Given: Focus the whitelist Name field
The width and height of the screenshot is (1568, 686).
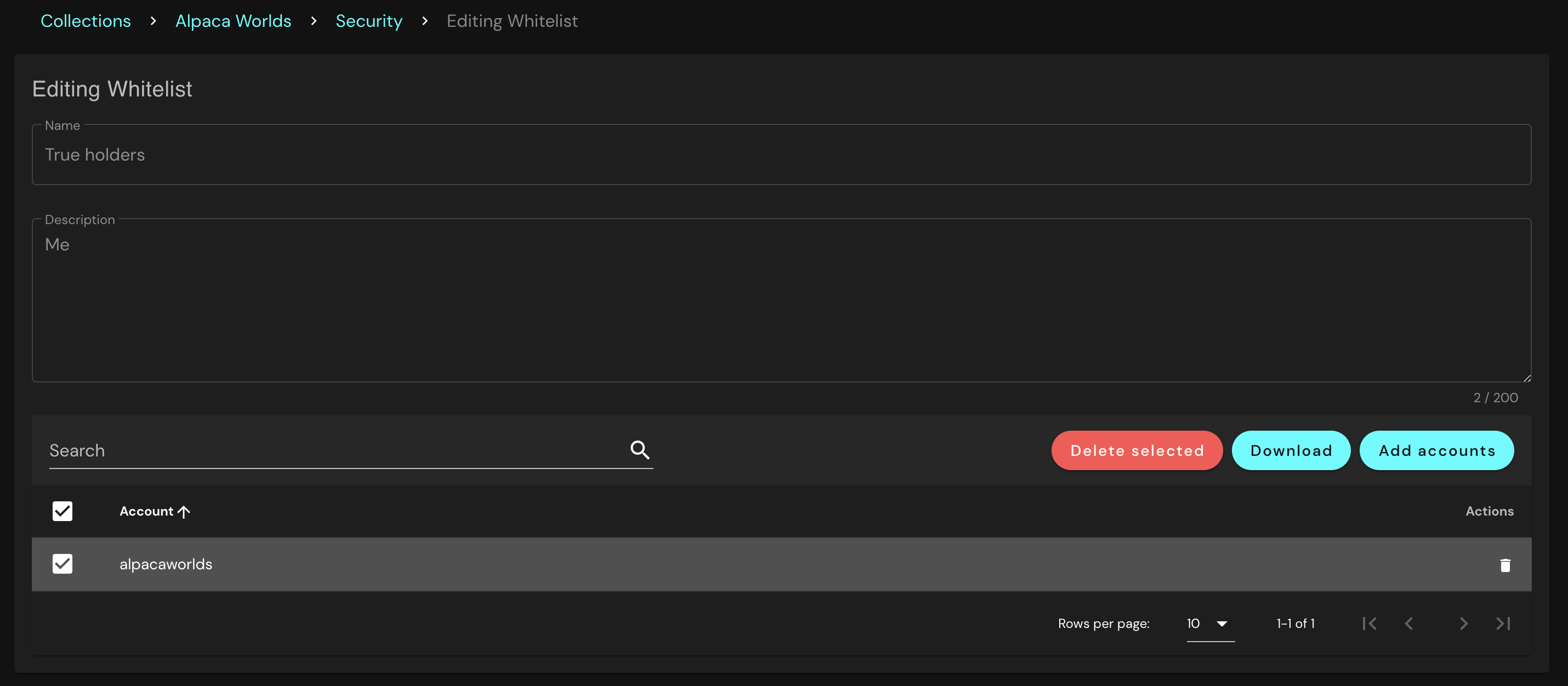Looking at the screenshot, I should [x=781, y=155].
